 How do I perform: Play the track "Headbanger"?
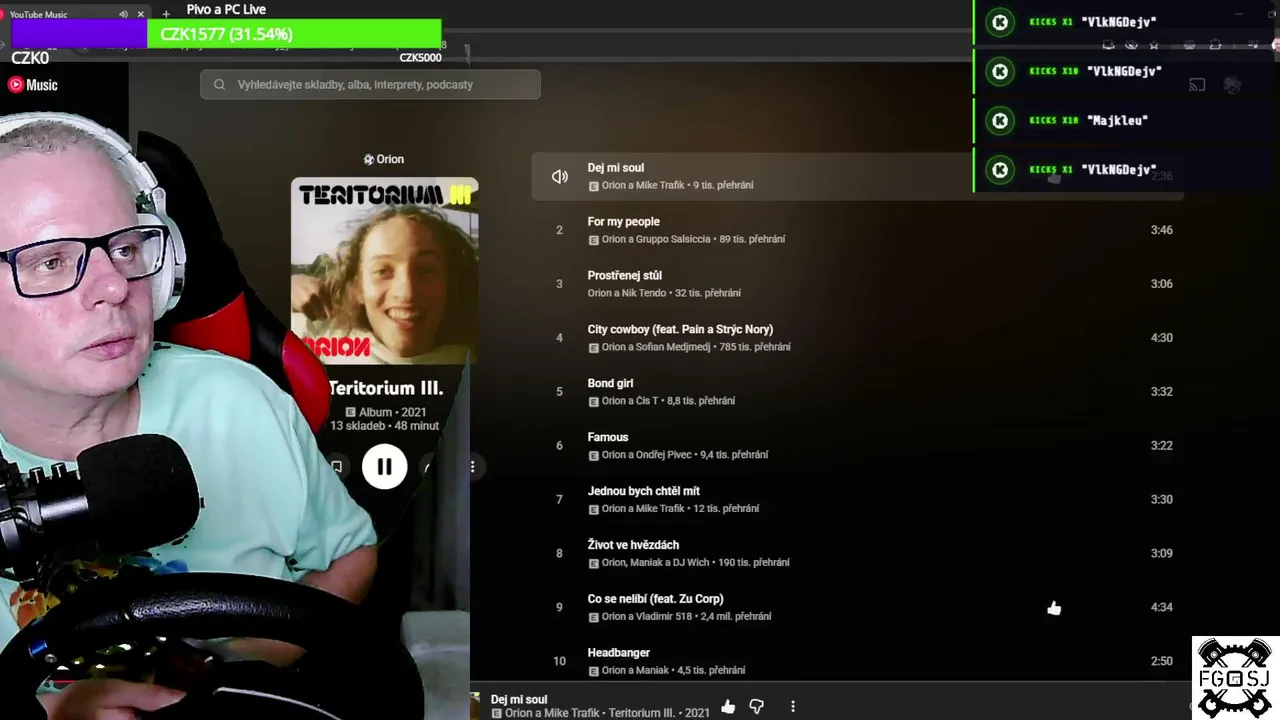(x=619, y=654)
